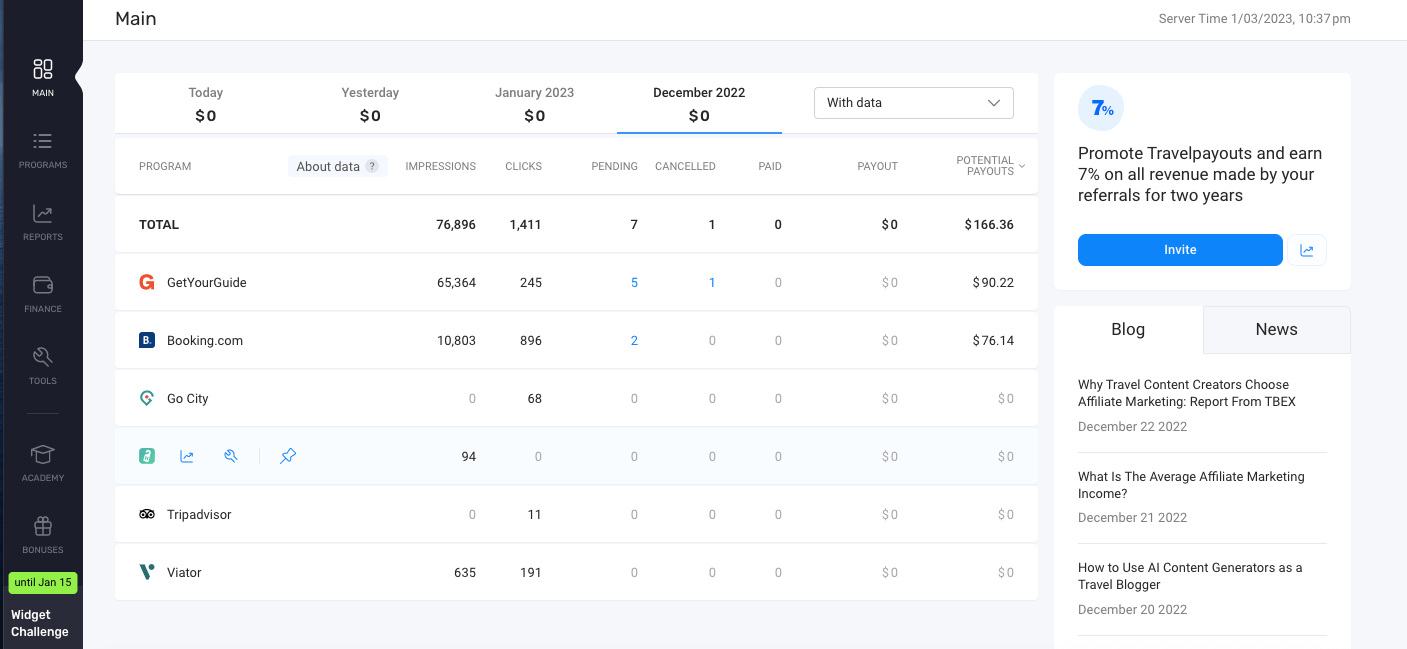Click Booking.com clicks value 896
Image resolution: width=1407 pixels, height=649 pixels.
pos(530,341)
